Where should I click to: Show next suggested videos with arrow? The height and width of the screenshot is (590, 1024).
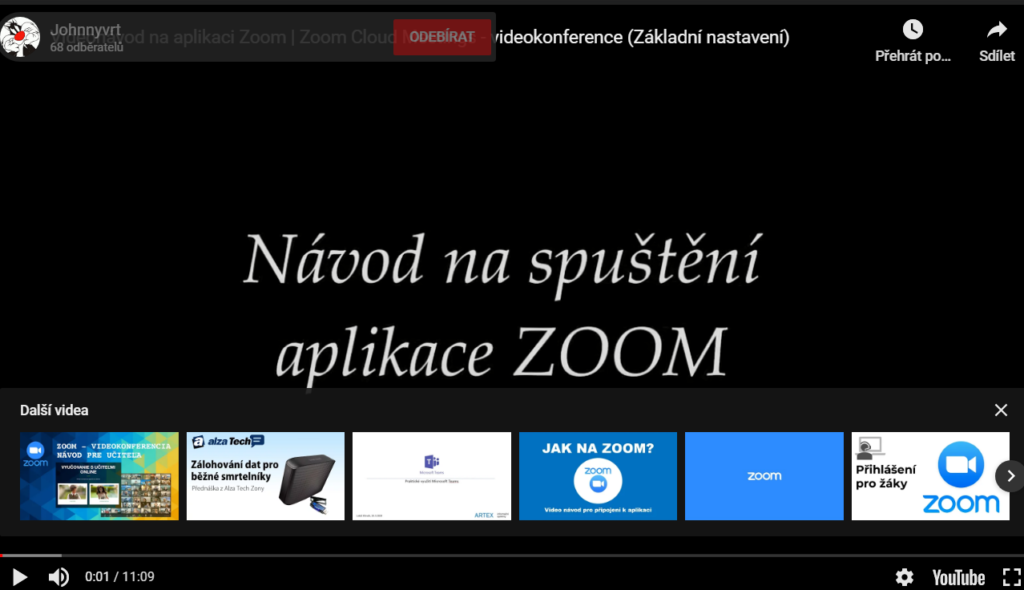click(x=1010, y=476)
